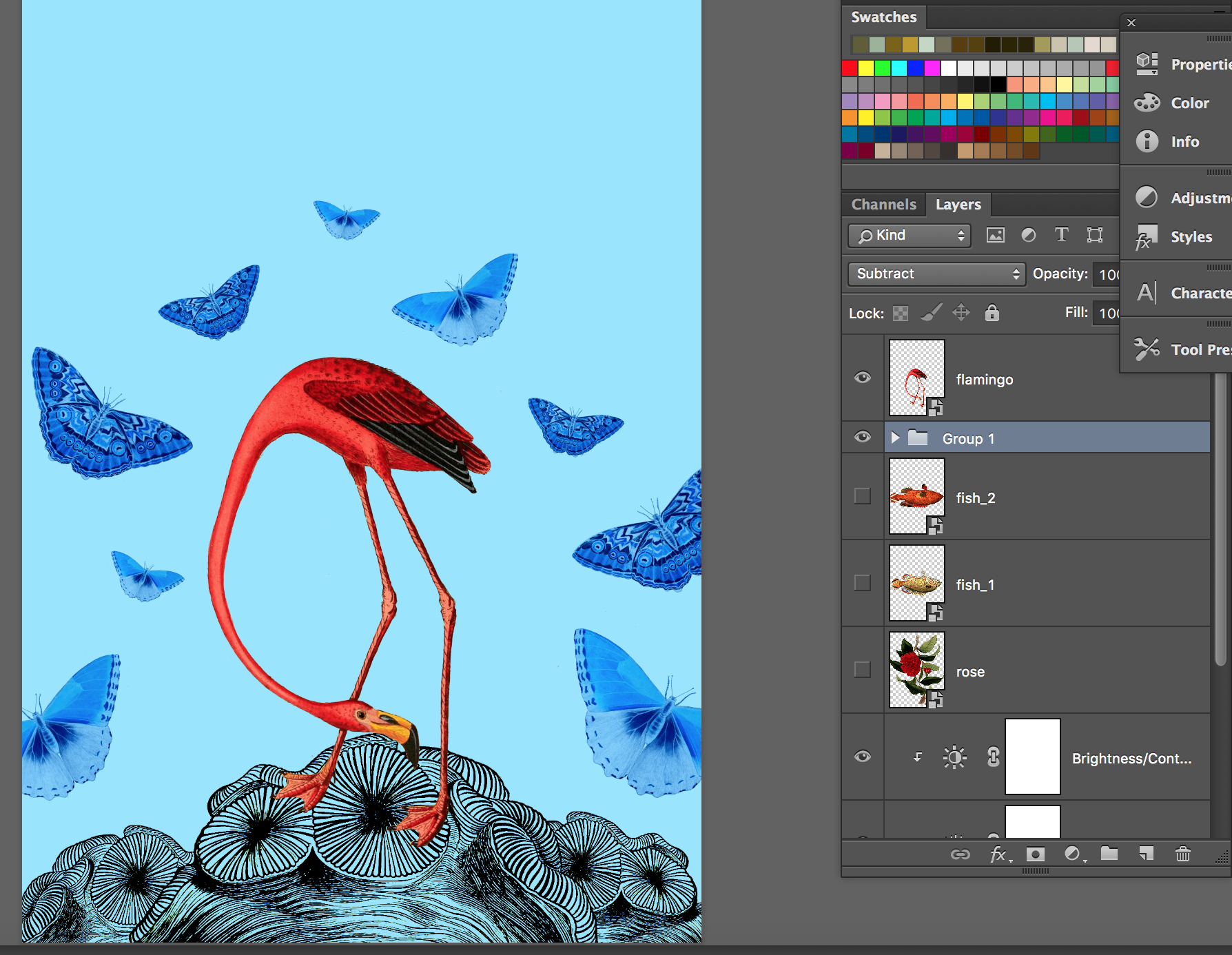Switch to the Channels tab
This screenshot has width=1232, height=955.
pos(883,205)
